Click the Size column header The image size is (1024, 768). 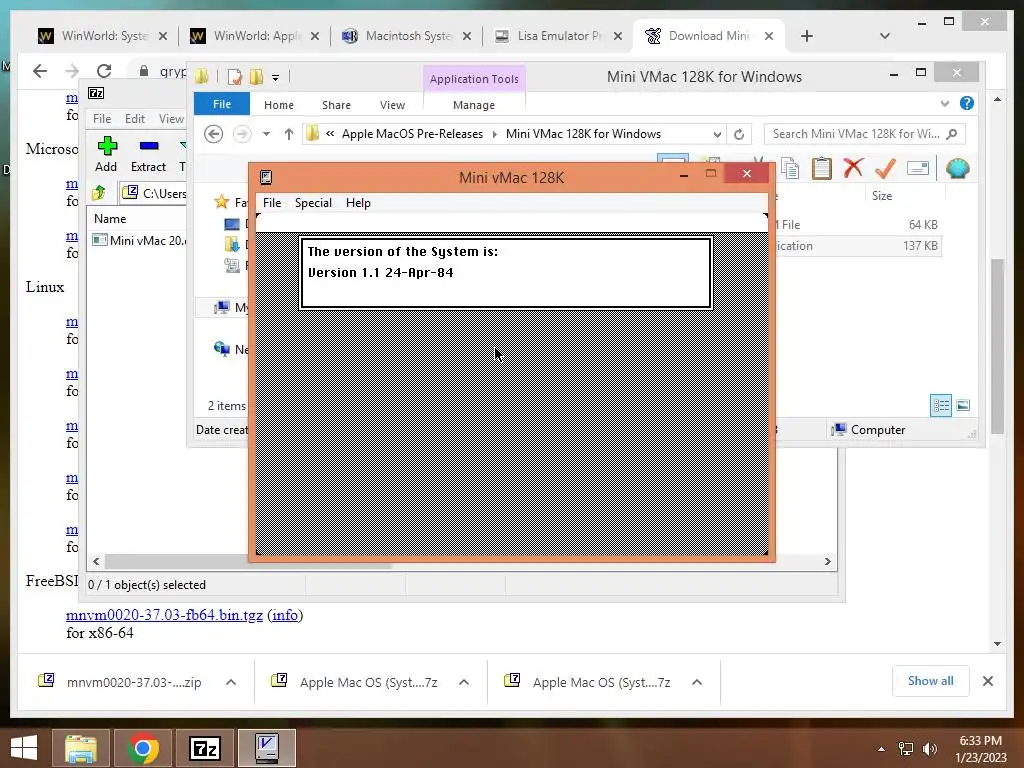coord(882,196)
